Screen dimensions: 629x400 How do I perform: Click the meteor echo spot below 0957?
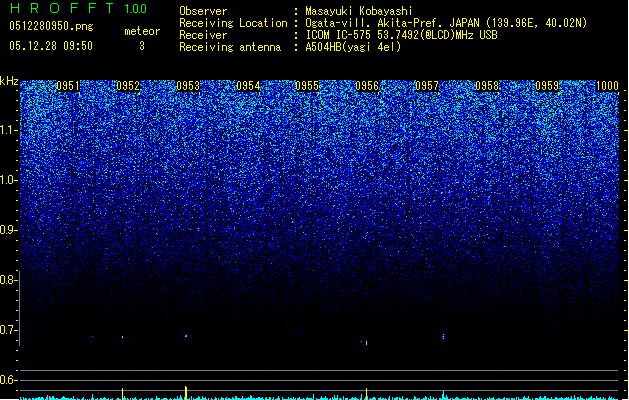click(x=443, y=336)
